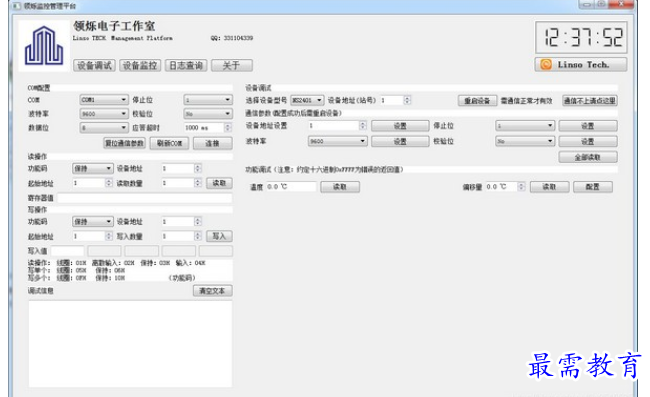650x397 pixels.
Task: Click the 应答超时 1000 ms field
Action: [204, 128]
